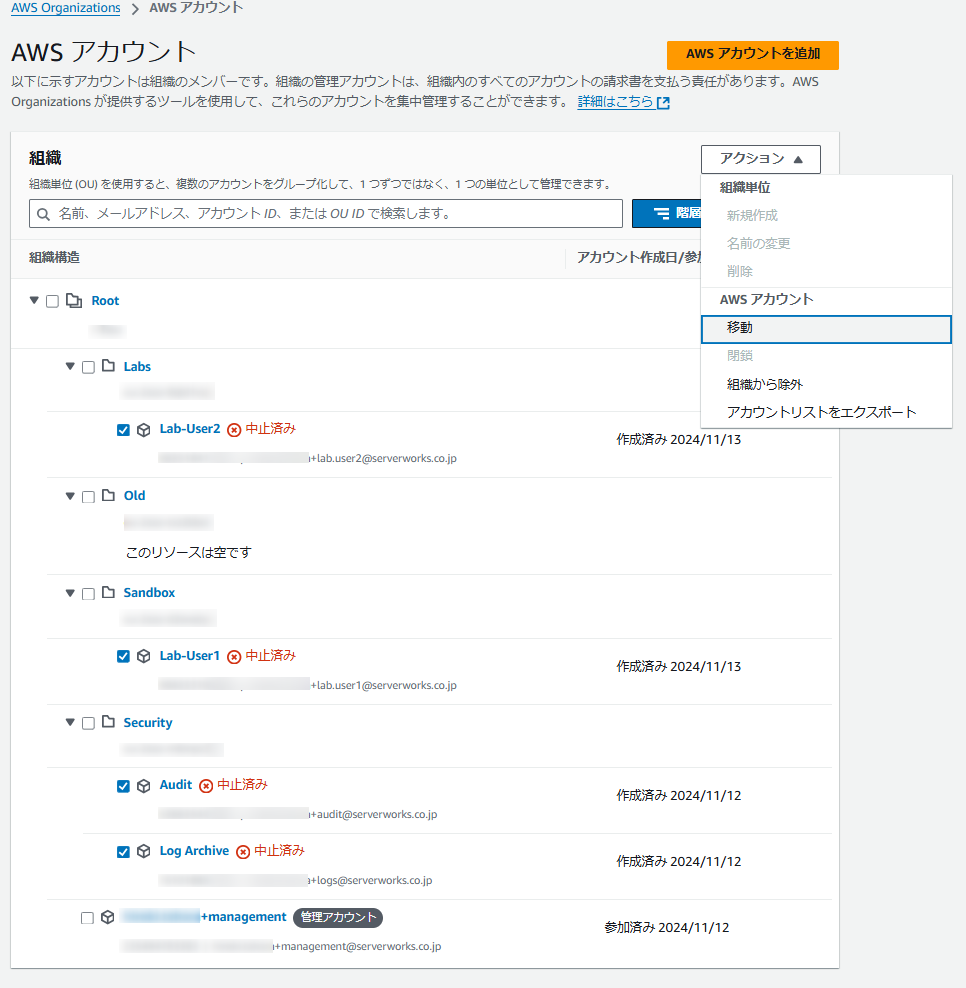
Task: Click the external link icon after 詳細はこちら
Action: point(663,103)
